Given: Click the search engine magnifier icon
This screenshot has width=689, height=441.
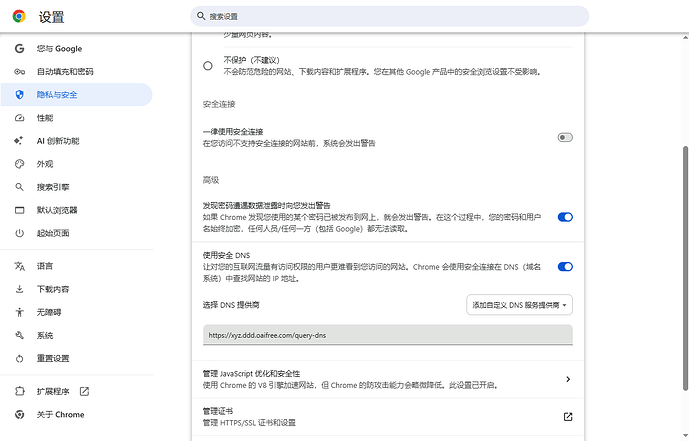Looking at the screenshot, I should tap(19, 187).
